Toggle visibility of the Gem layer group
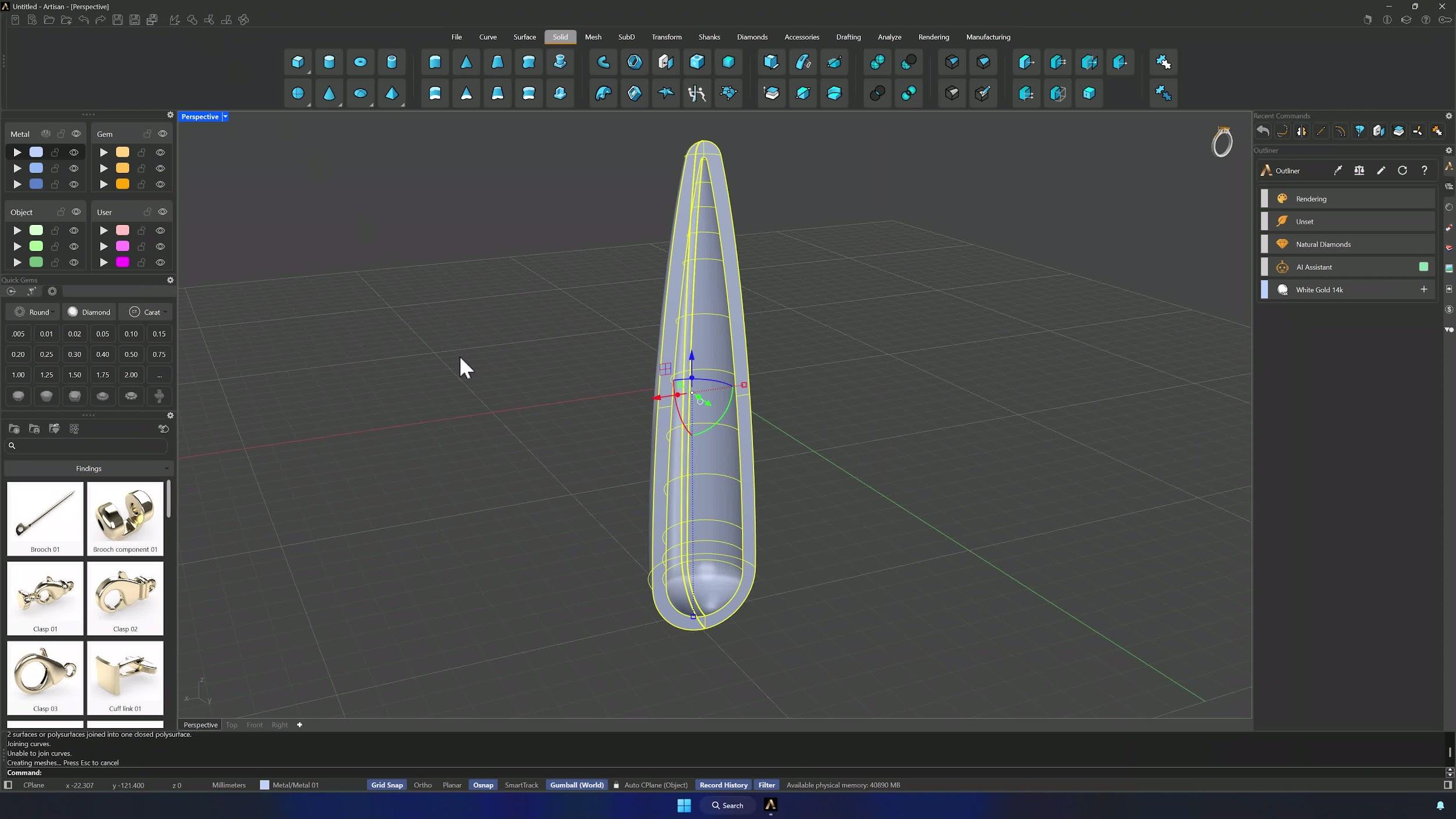Screen dimensions: 1456x819 pyautogui.click(x=162, y=134)
